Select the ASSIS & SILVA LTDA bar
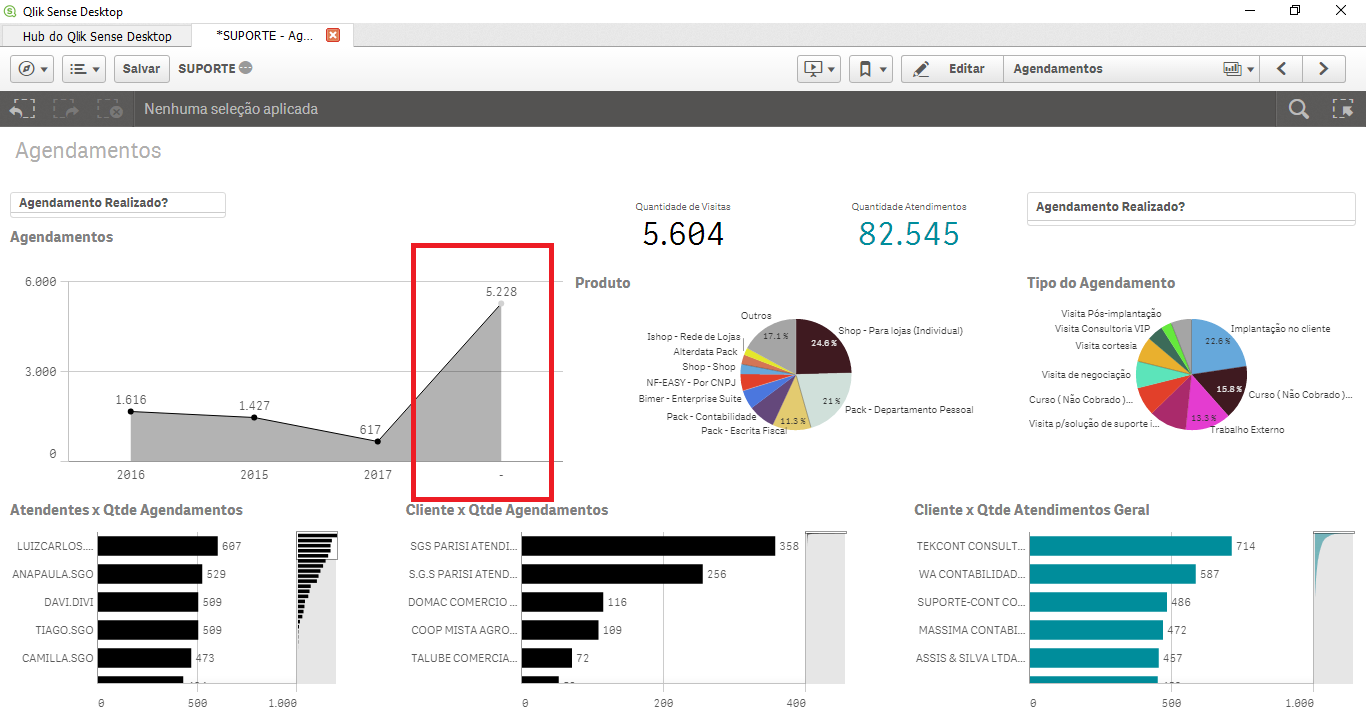The height and width of the screenshot is (726, 1366). [1094, 658]
